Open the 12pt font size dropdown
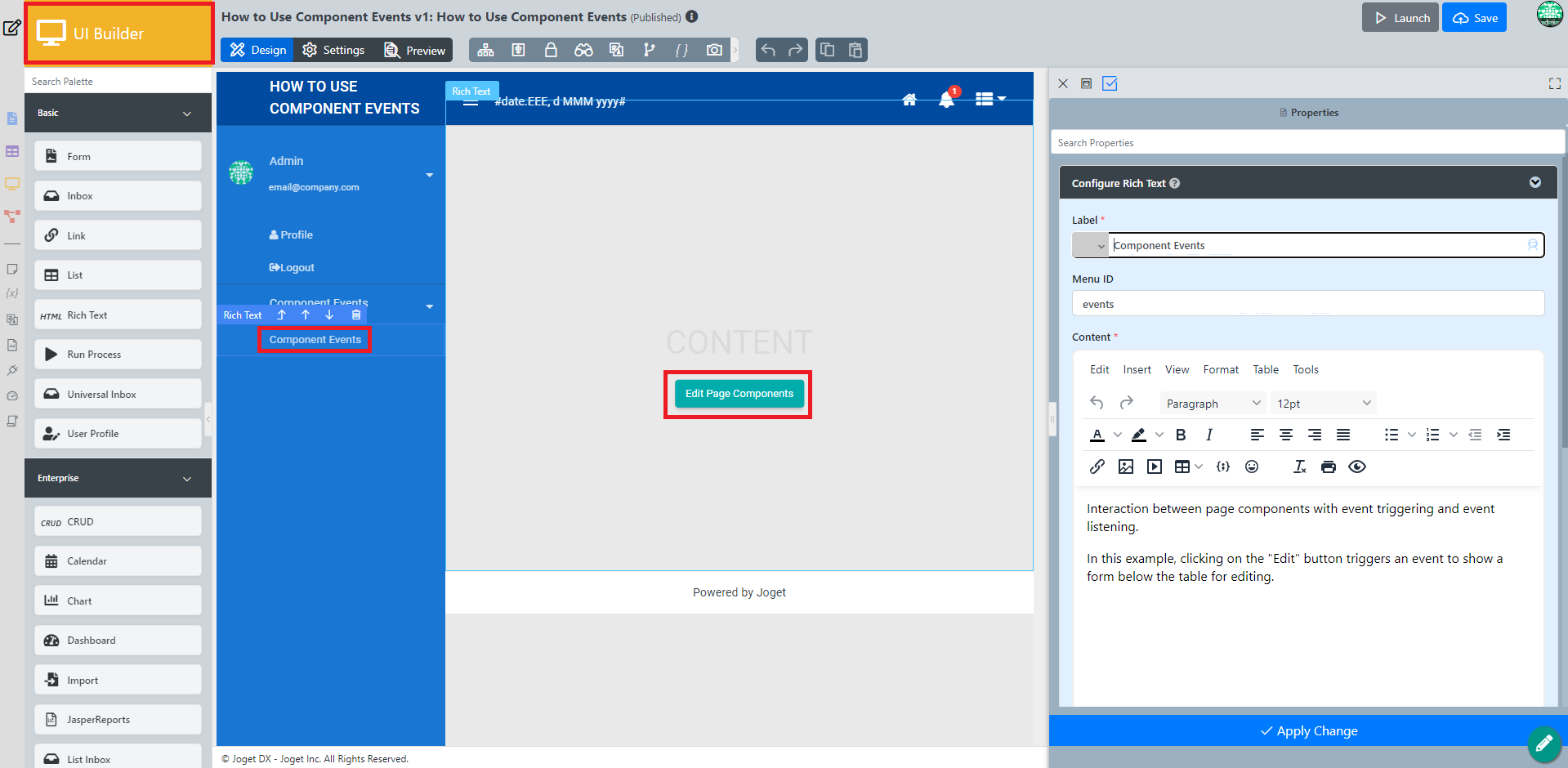This screenshot has width=1568, height=768. pyautogui.click(x=1323, y=404)
